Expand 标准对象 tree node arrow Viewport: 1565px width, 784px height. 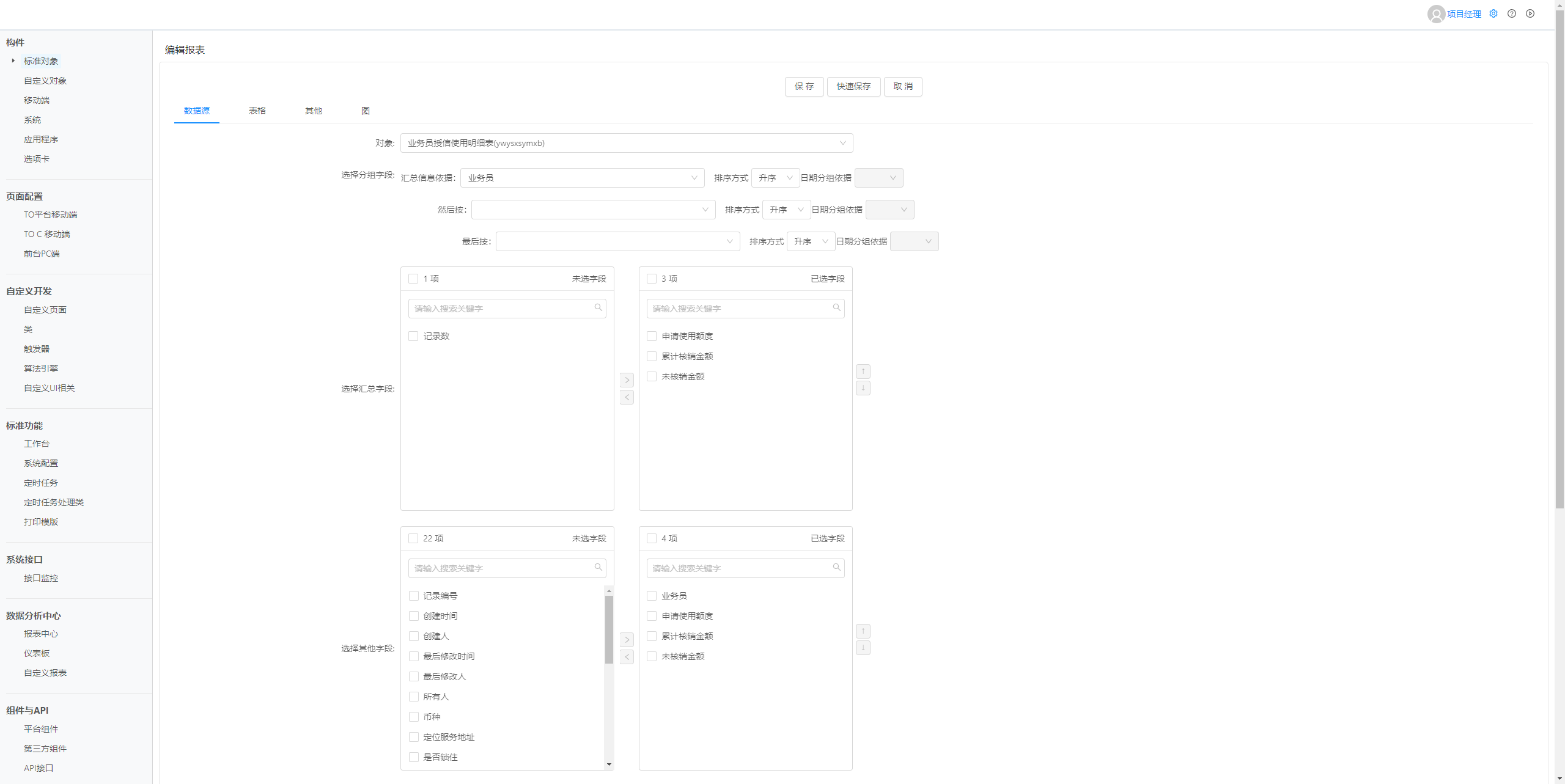pos(13,60)
